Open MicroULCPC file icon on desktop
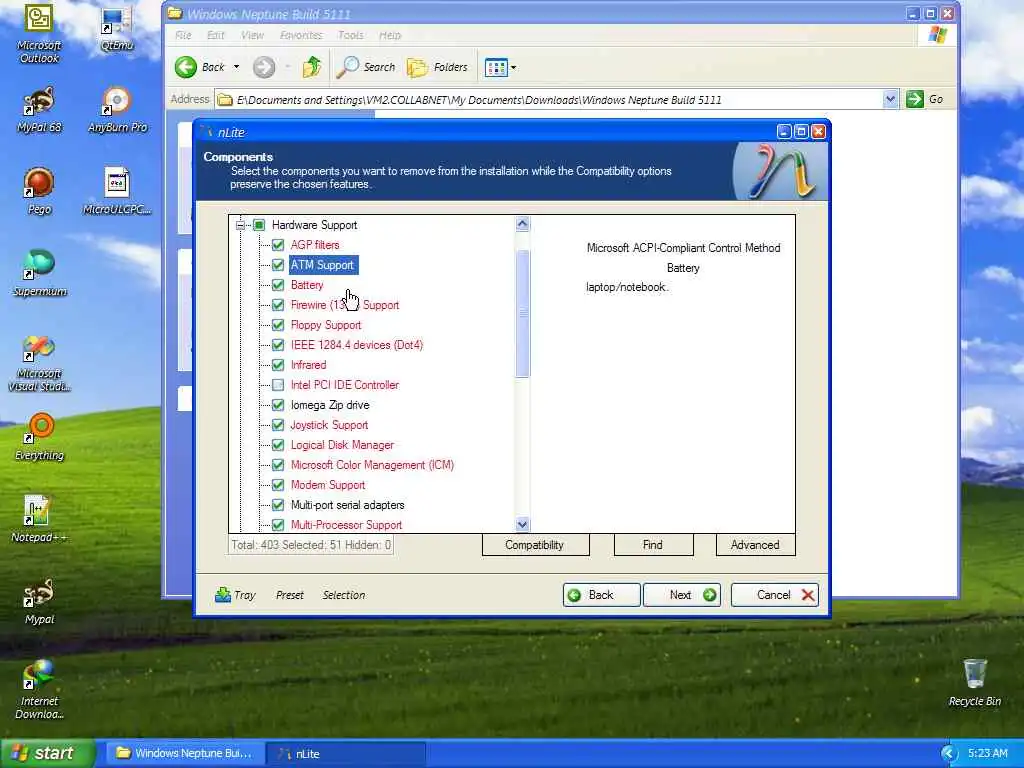This screenshot has height=768, width=1024. (x=117, y=191)
